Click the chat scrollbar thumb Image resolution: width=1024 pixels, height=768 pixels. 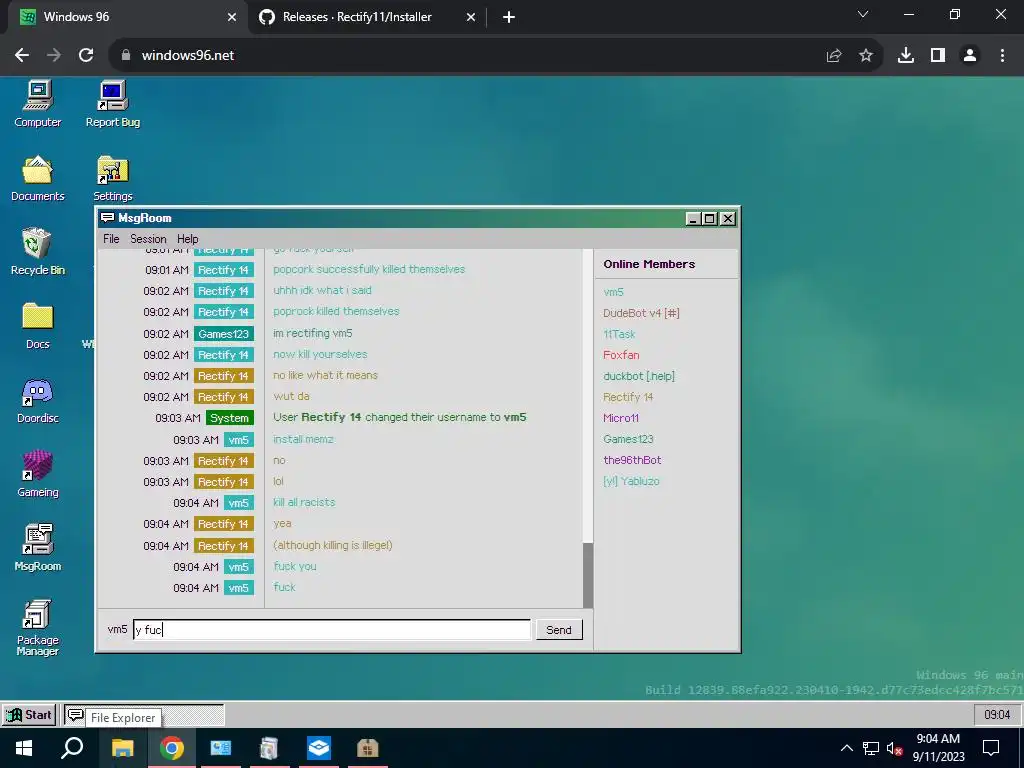click(x=588, y=575)
